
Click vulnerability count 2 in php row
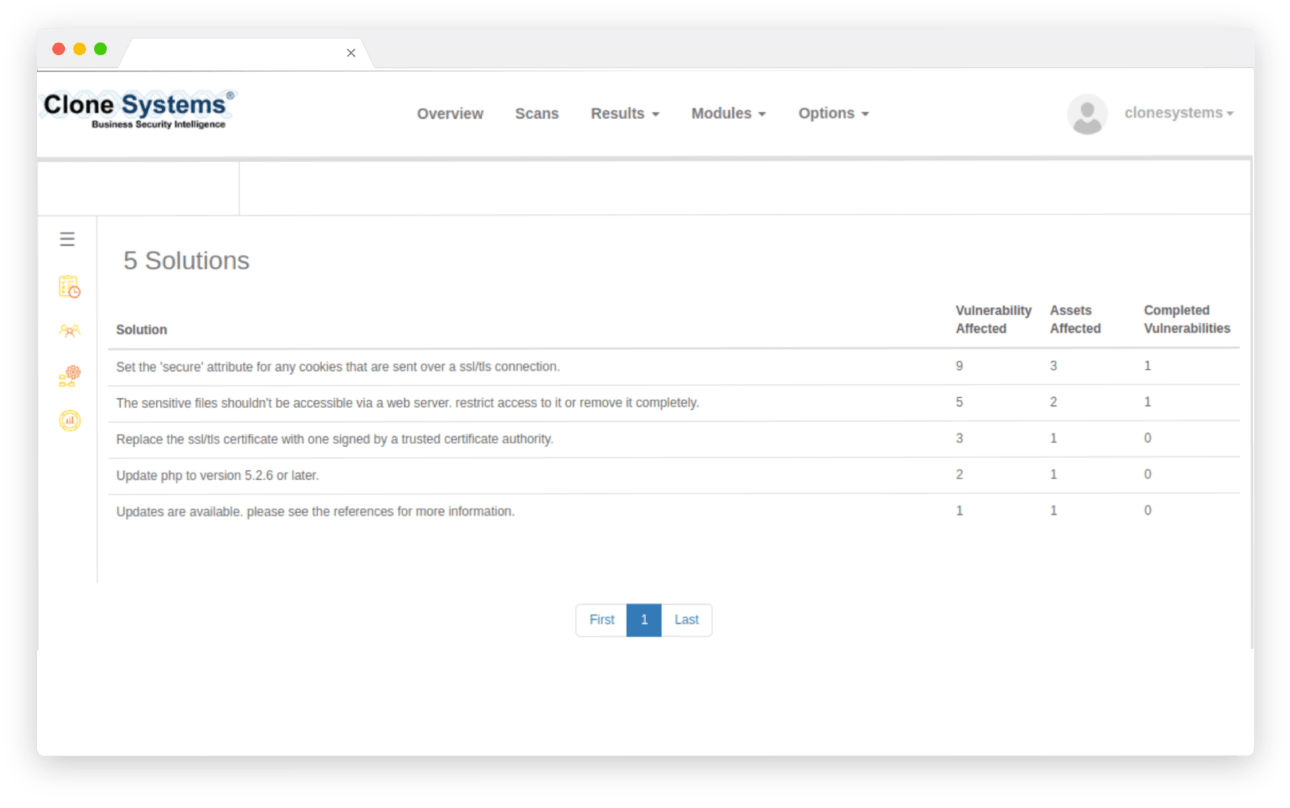click(x=960, y=474)
